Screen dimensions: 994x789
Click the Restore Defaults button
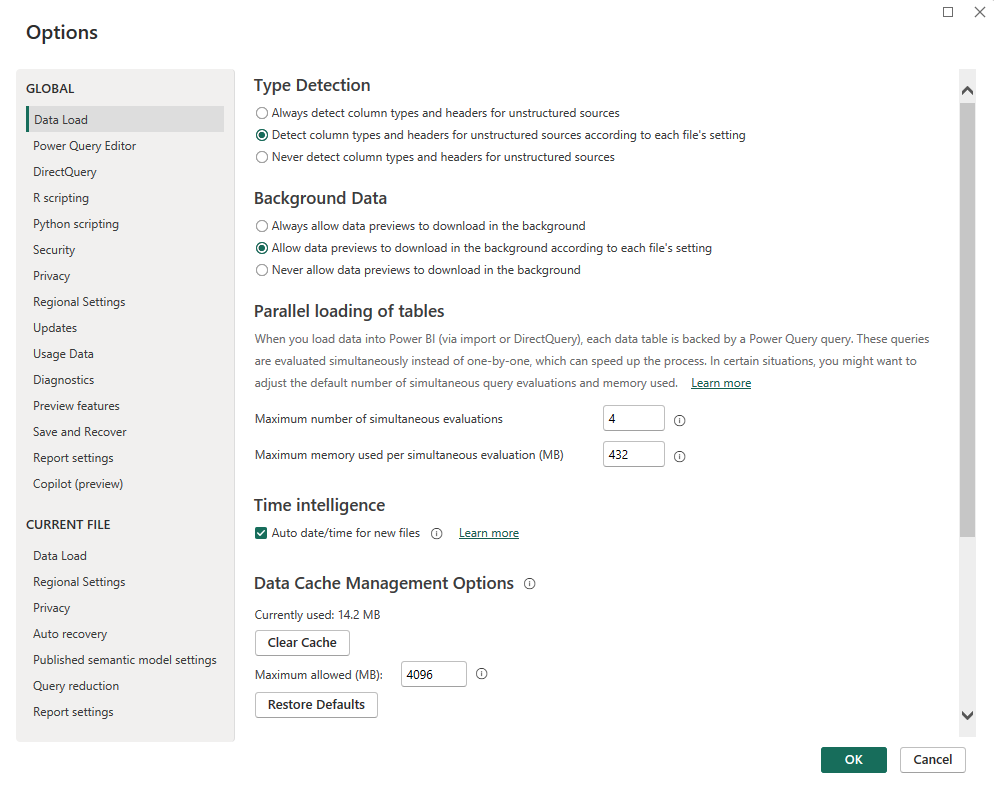(316, 705)
